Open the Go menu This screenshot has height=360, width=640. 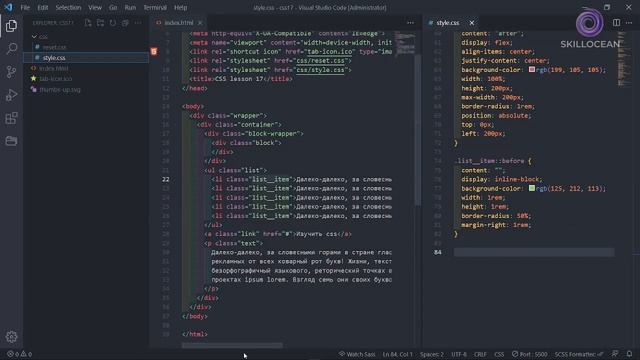tap(113, 7)
